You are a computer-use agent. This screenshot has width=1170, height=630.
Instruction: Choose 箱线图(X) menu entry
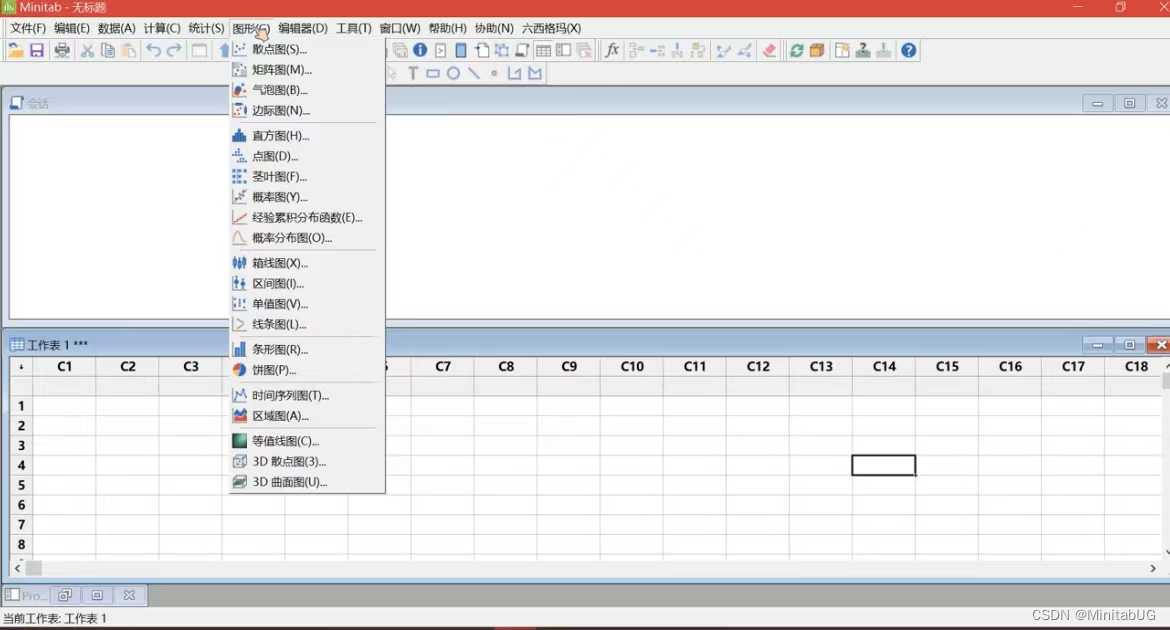(x=307, y=263)
